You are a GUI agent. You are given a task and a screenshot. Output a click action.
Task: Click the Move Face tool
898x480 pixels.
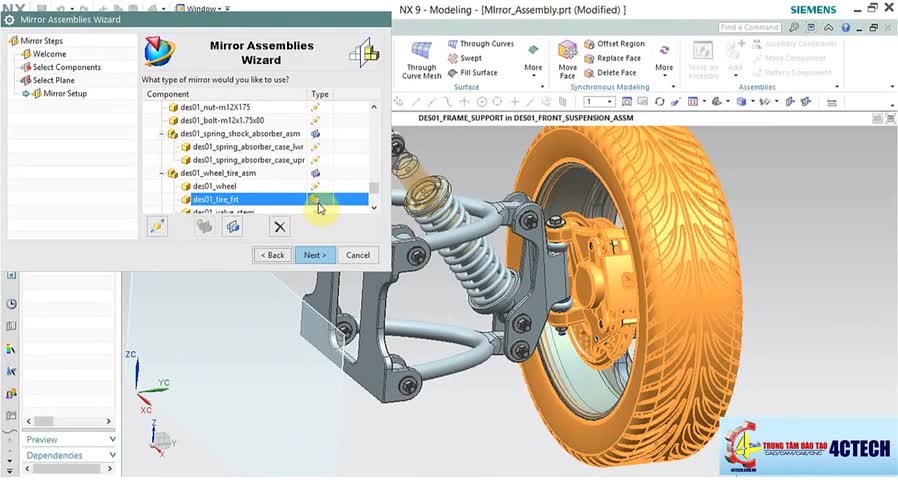[x=567, y=60]
